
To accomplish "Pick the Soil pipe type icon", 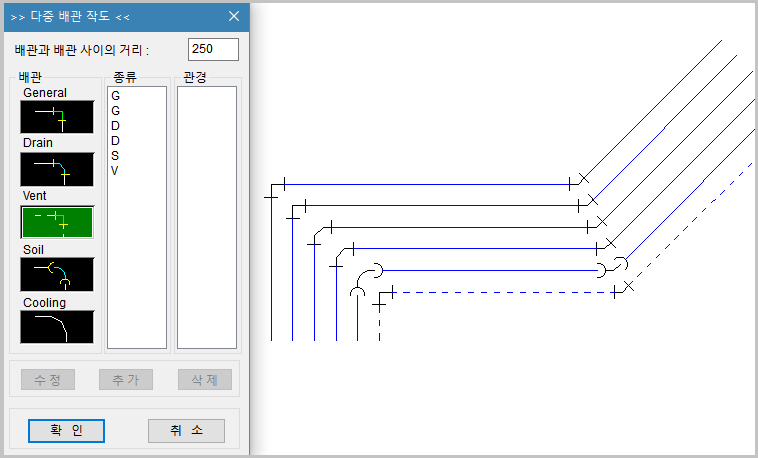I will [x=57, y=274].
